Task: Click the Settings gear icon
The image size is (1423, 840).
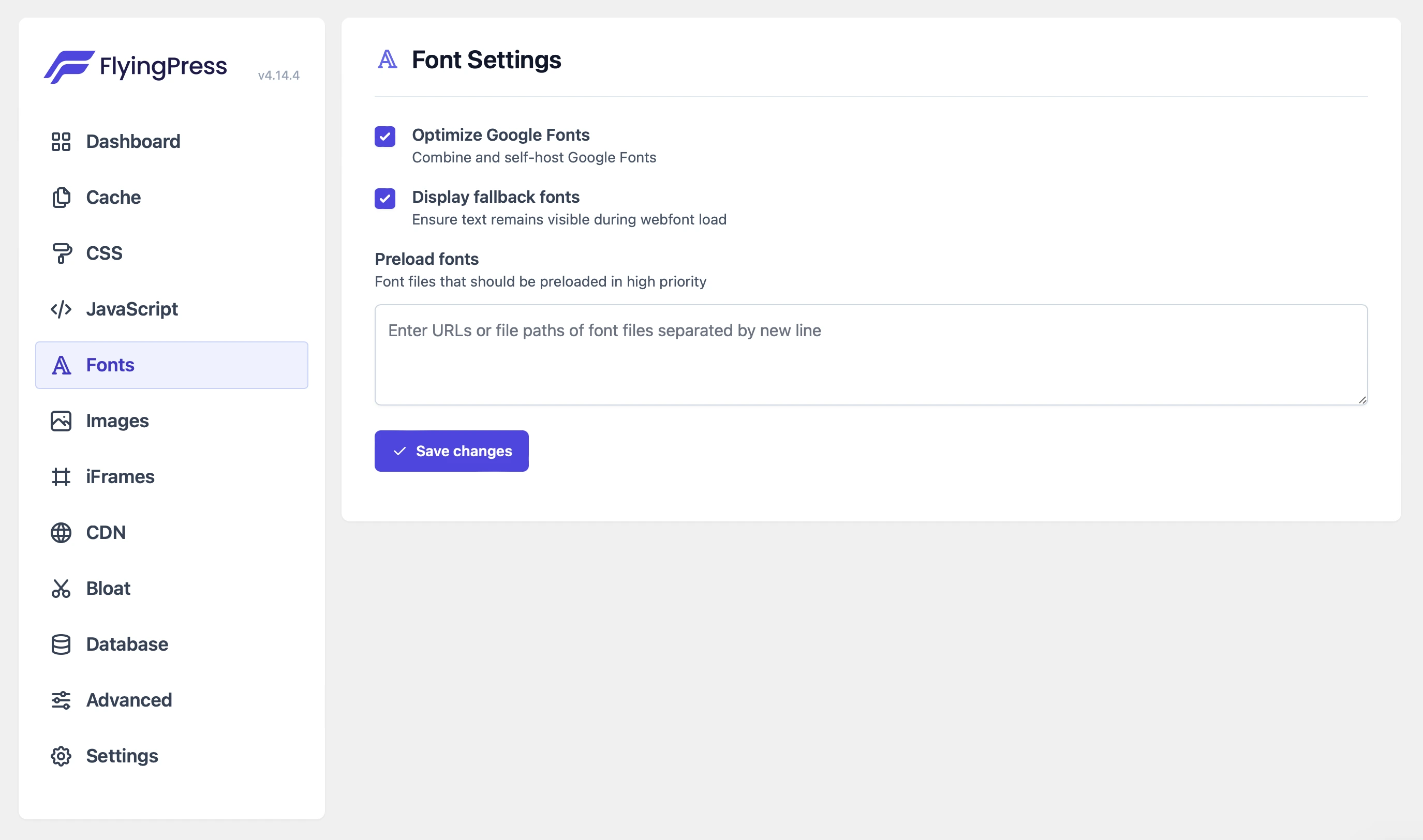Action: pos(61,756)
